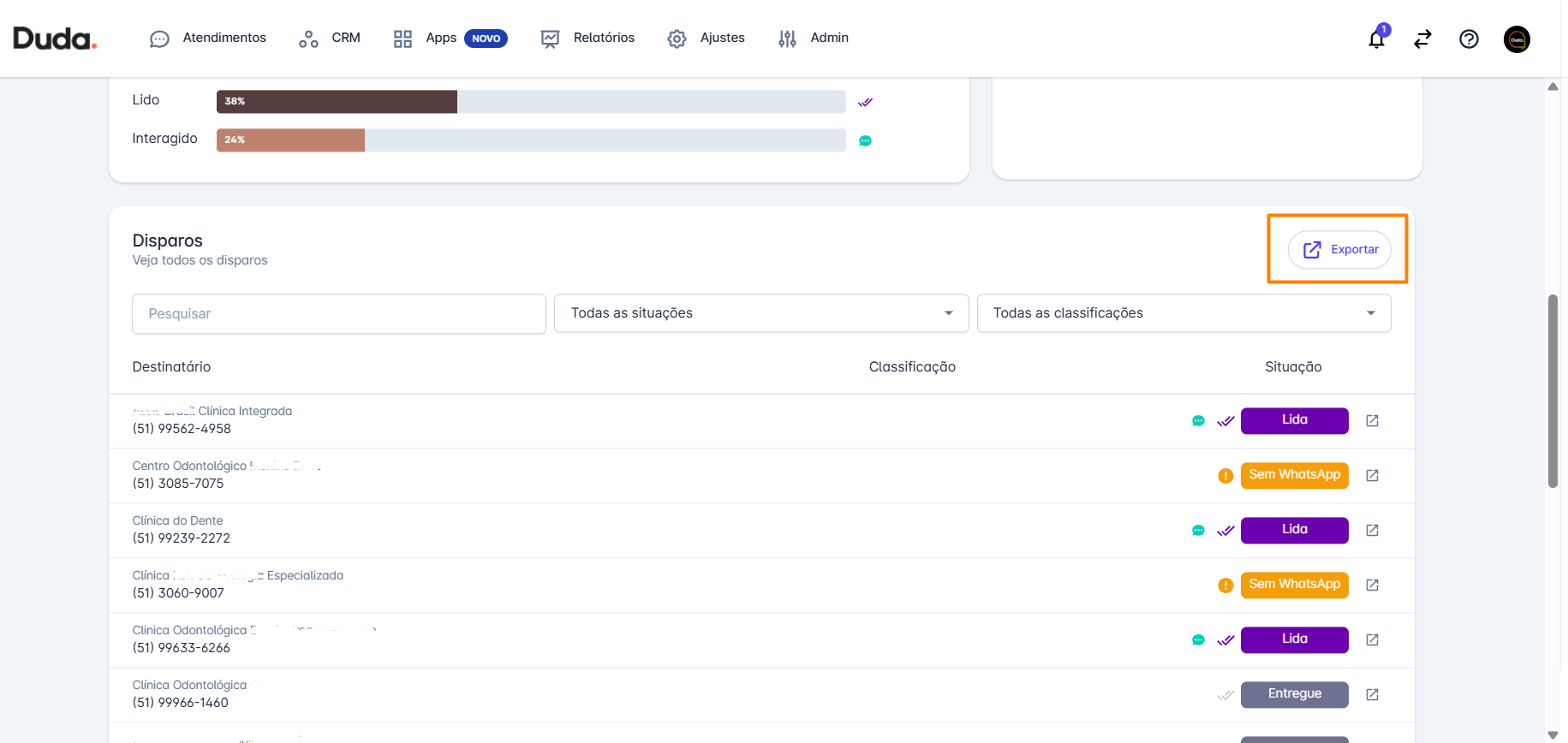Click the Pesquisar search field

pos(338,314)
